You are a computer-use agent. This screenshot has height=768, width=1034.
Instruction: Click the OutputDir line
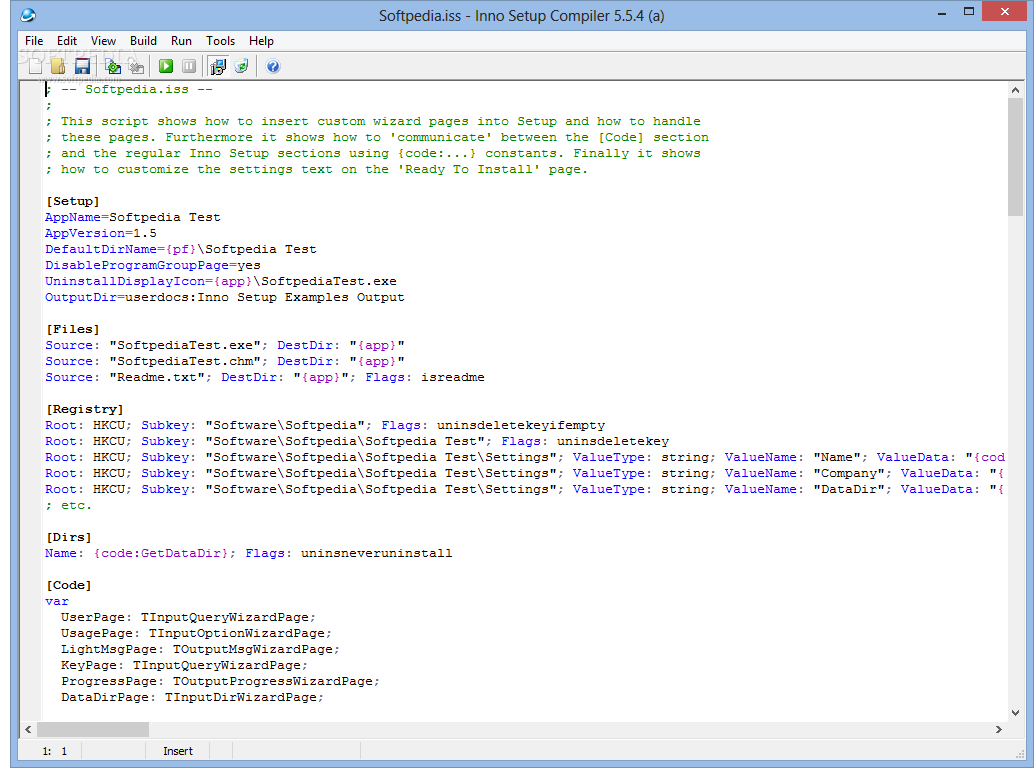tap(225, 297)
